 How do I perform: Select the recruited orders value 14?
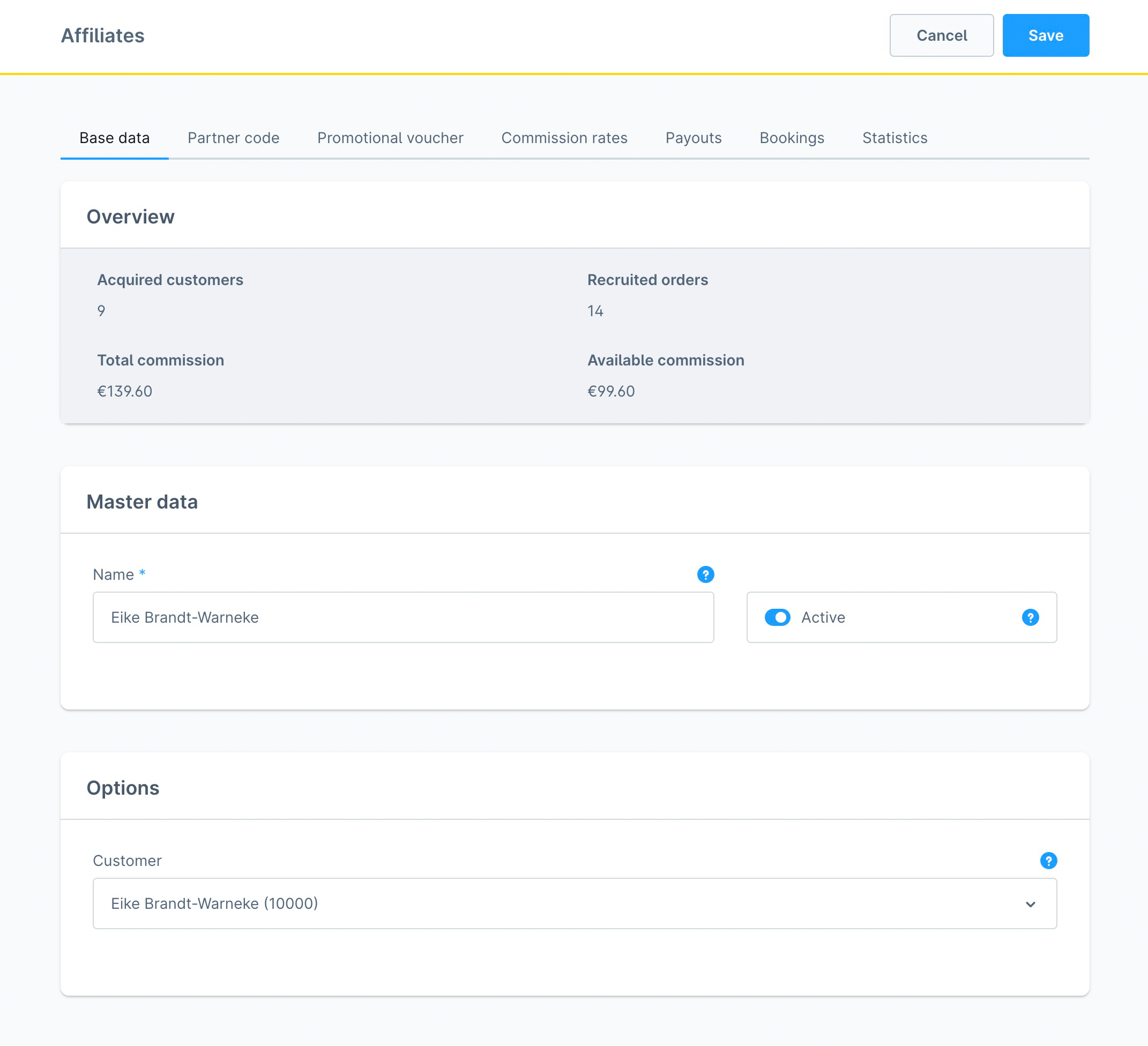point(595,311)
